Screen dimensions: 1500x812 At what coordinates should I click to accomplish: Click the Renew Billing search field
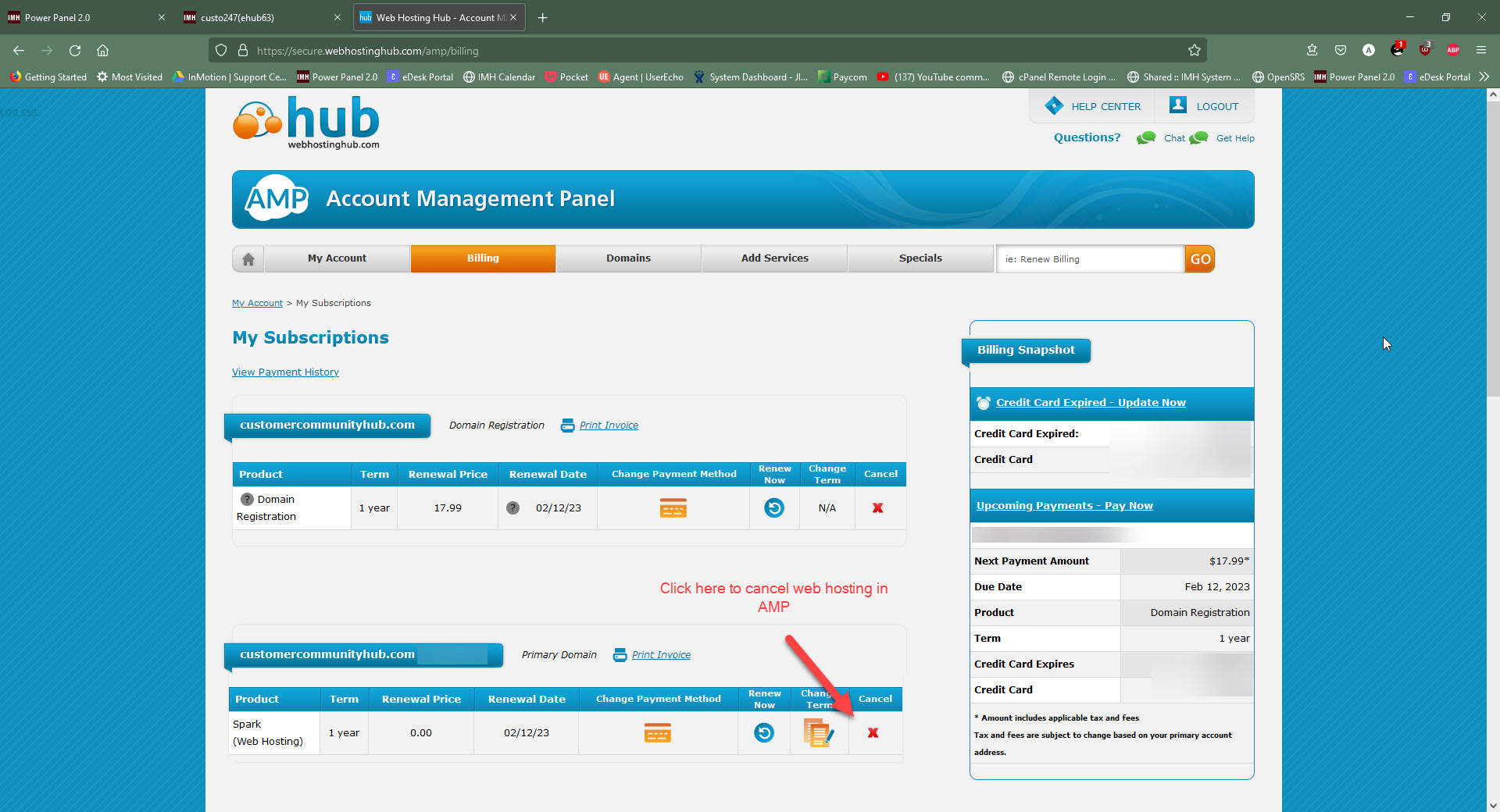(1090, 259)
